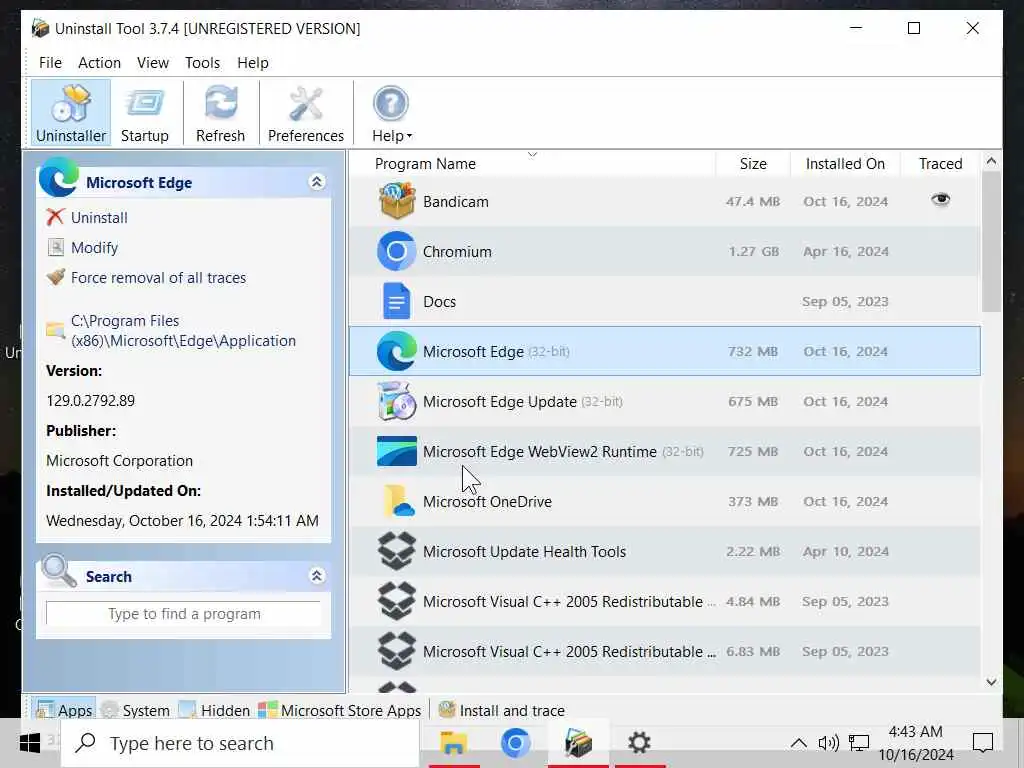Choose Force removal of all traces
Image resolution: width=1024 pixels, height=768 pixels.
[158, 278]
